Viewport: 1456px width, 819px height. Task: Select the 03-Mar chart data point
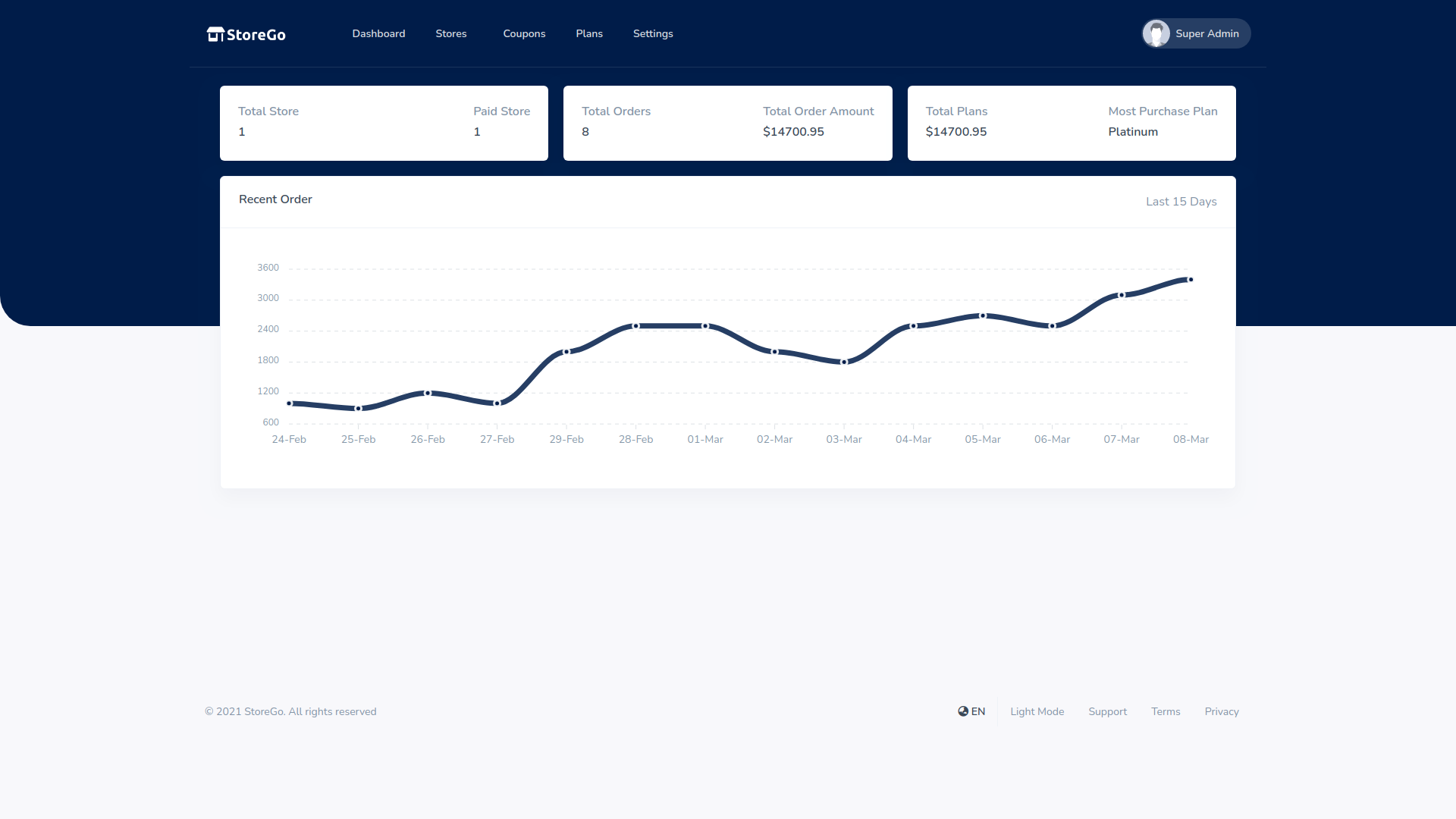[x=844, y=362]
